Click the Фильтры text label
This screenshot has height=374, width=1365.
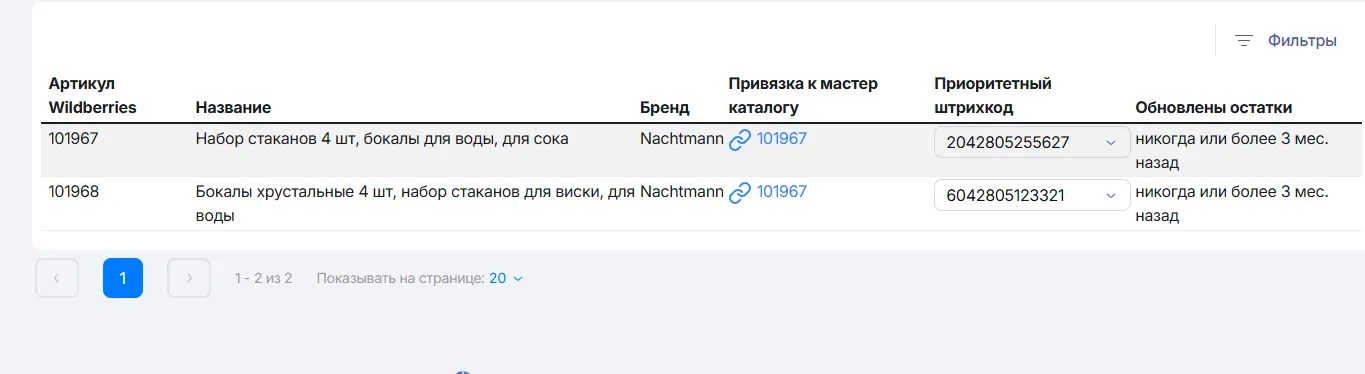pos(1302,41)
